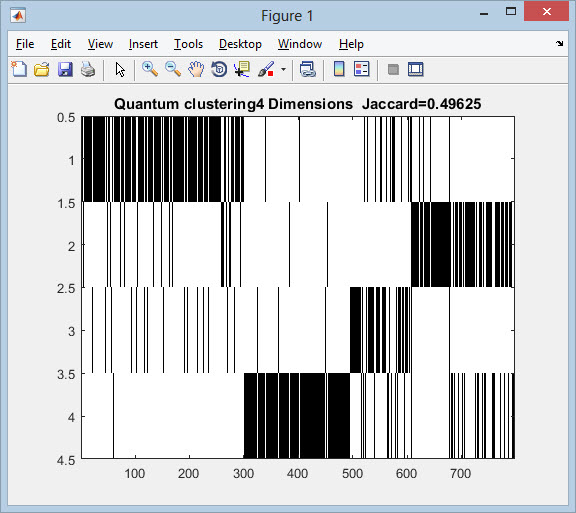
Task: Click the New Figure icon
Action: tap(19, 69)
